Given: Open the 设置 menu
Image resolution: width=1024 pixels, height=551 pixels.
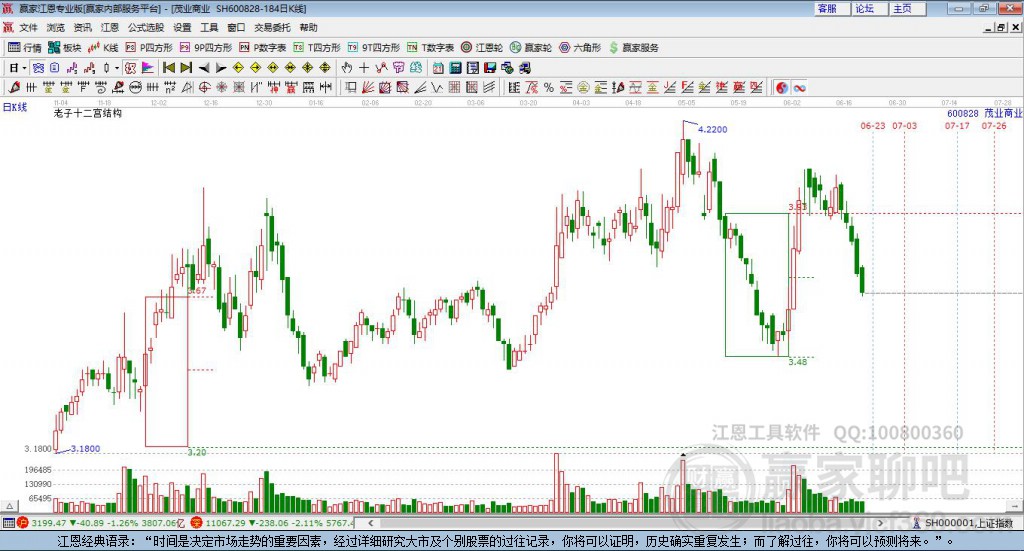Looking at the screenshot, I should [x=182, y=27].
